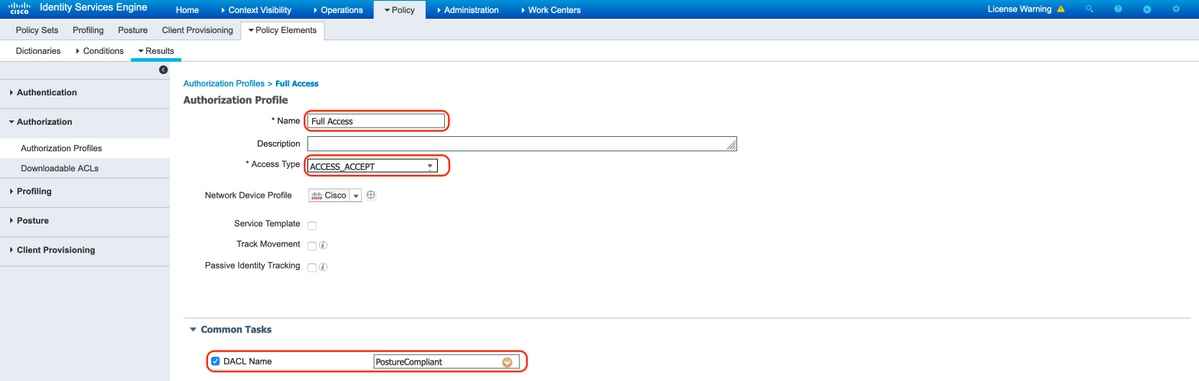Open the PostureCompliant DACL dropdown
The height and width of the screenshot is (381, 1199).
click(446, 362)
